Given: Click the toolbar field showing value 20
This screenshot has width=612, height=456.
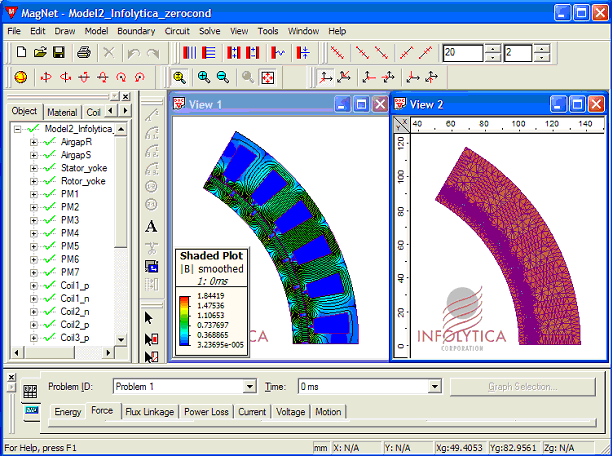Looking at the screenshot, I should pyautogui.click(x=463, y=52).
